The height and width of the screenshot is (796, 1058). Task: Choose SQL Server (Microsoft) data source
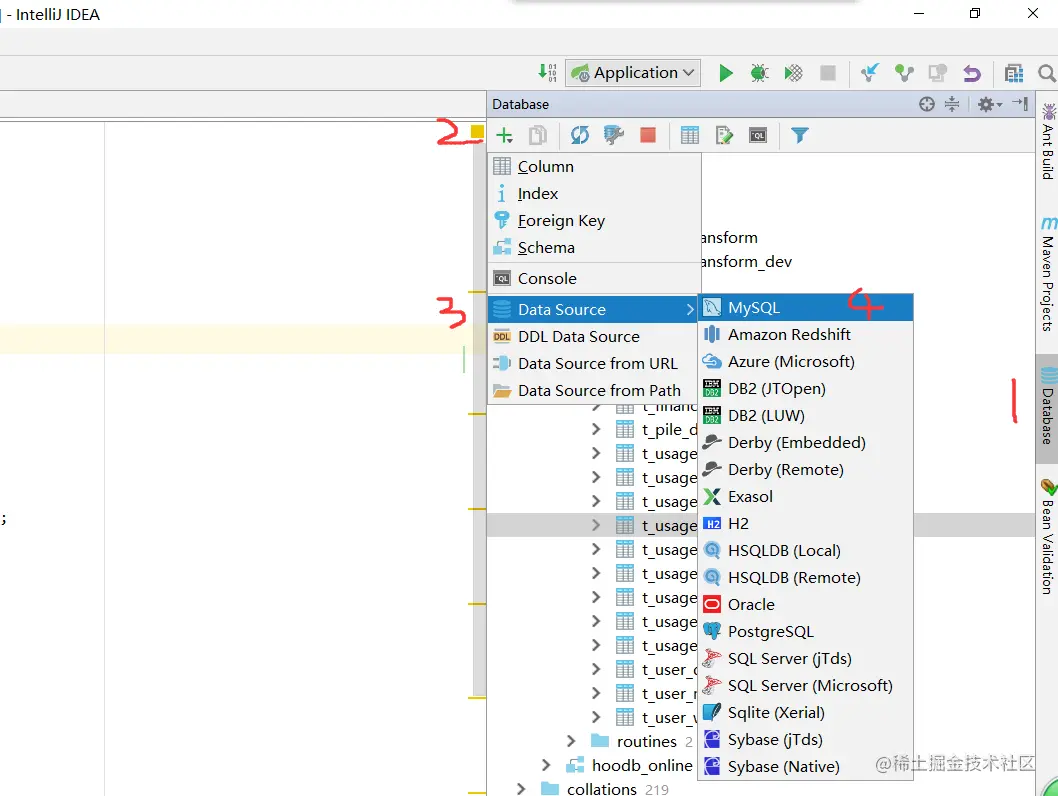click(x=806, y=685)
